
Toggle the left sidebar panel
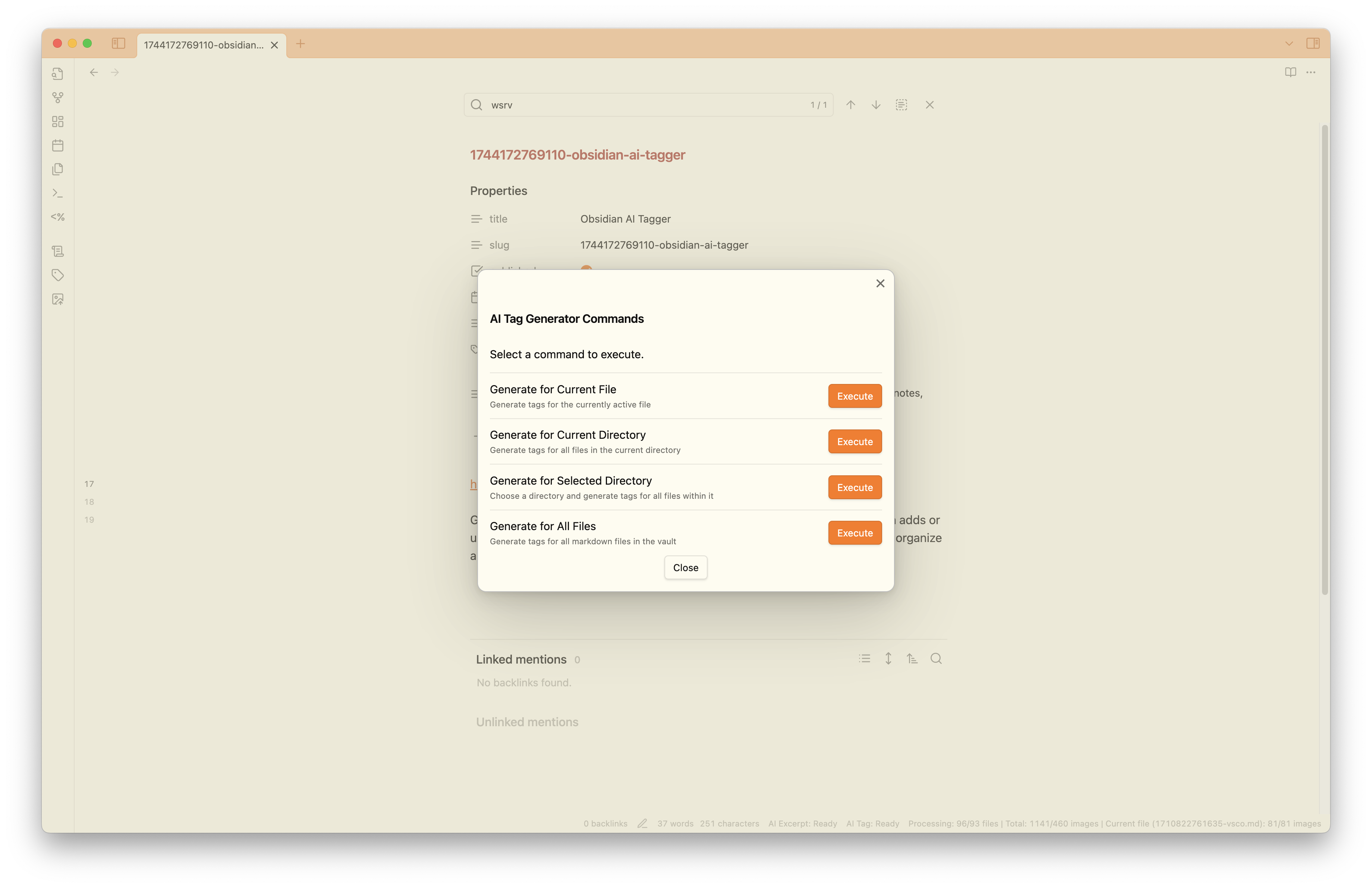coord(118,43)
